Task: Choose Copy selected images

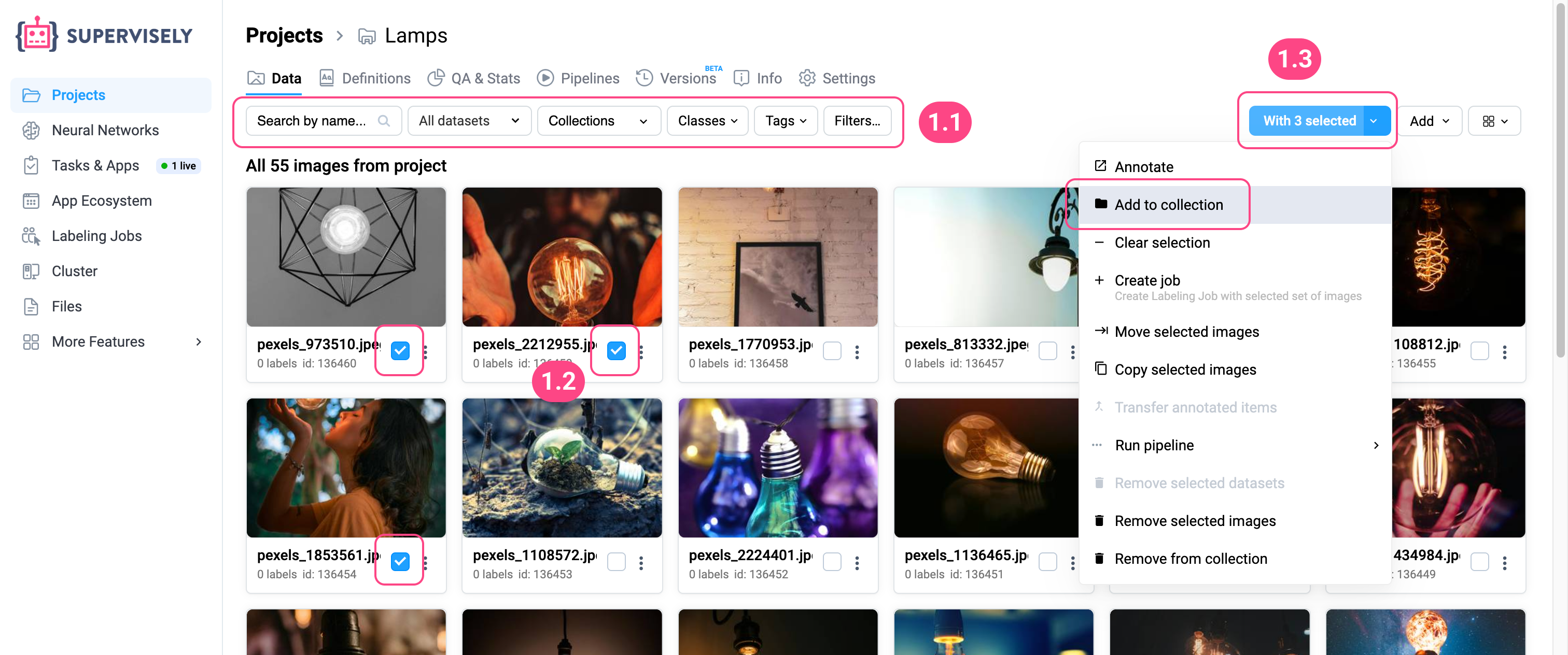Action: (1235, 370)
